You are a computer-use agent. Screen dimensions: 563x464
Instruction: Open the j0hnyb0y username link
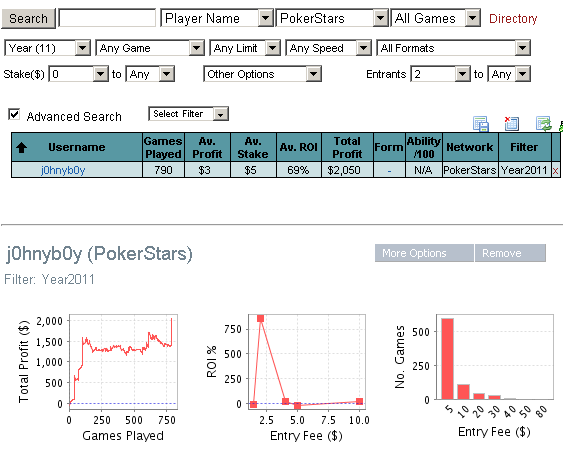(x=63, y=170)
